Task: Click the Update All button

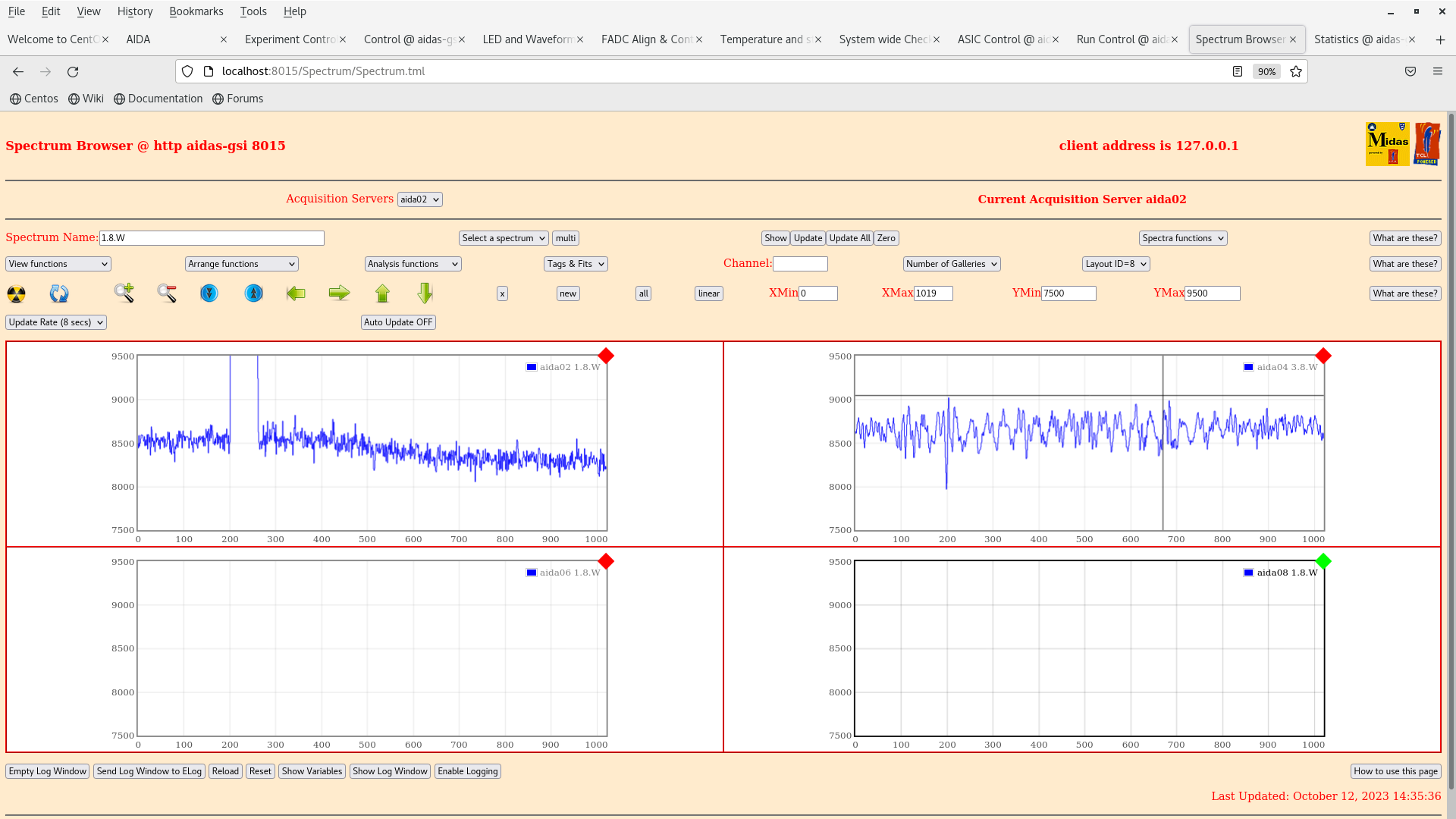Action: click(x=849, y=238)
